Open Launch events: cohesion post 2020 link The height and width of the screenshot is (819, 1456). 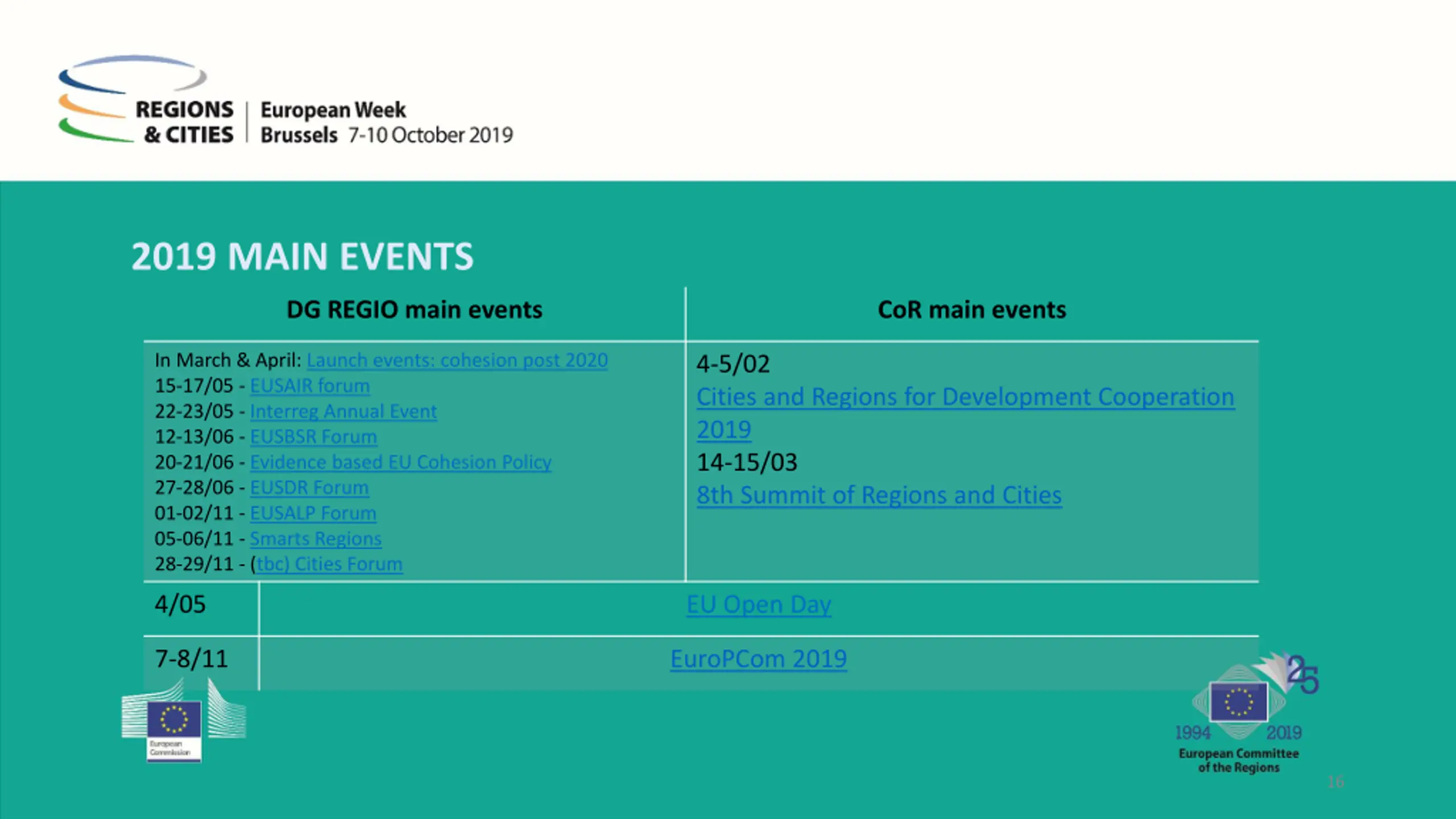pos(457,361)
